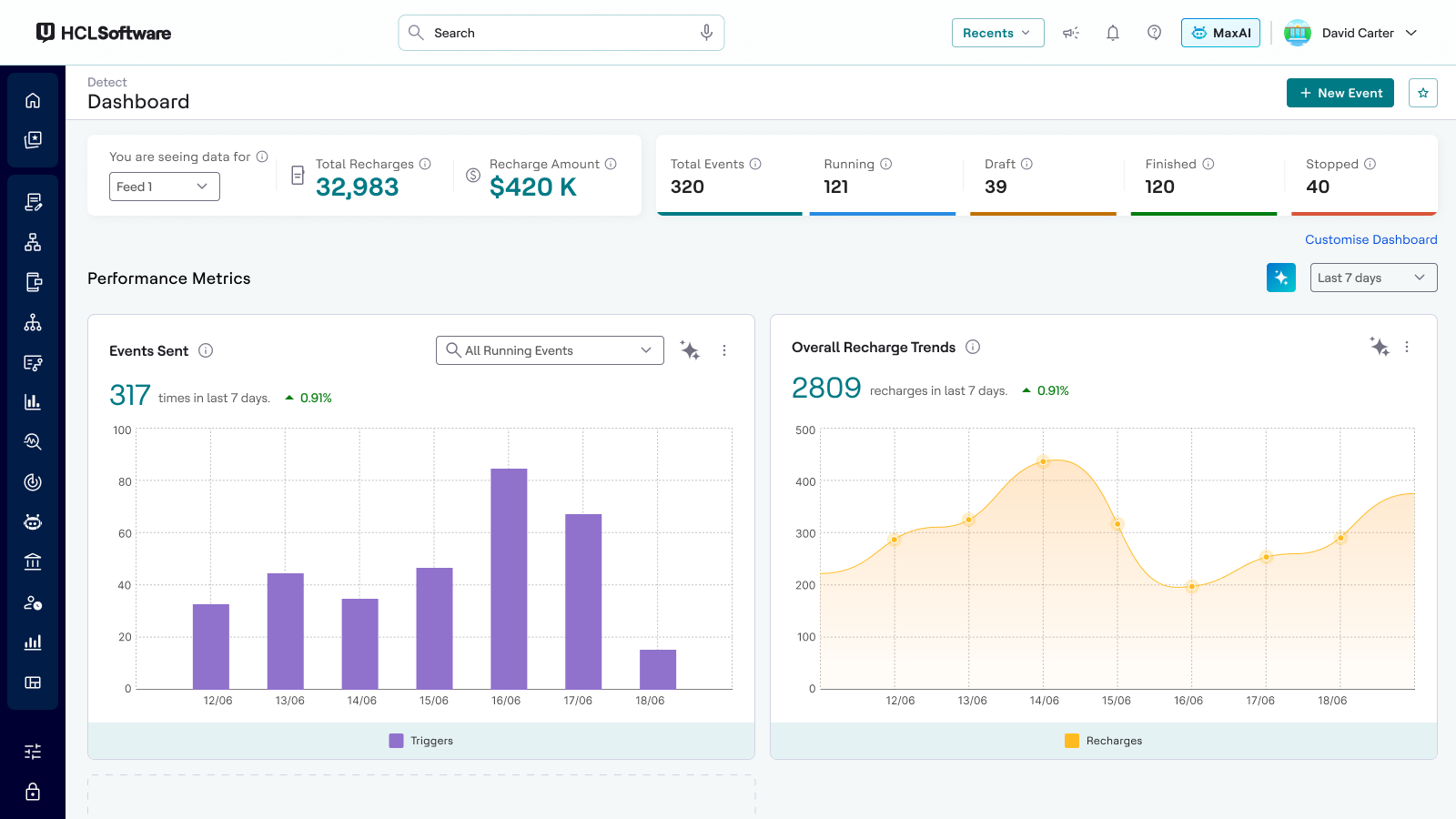Open the network diagram sidebar icon

click(x=33, y=242)
